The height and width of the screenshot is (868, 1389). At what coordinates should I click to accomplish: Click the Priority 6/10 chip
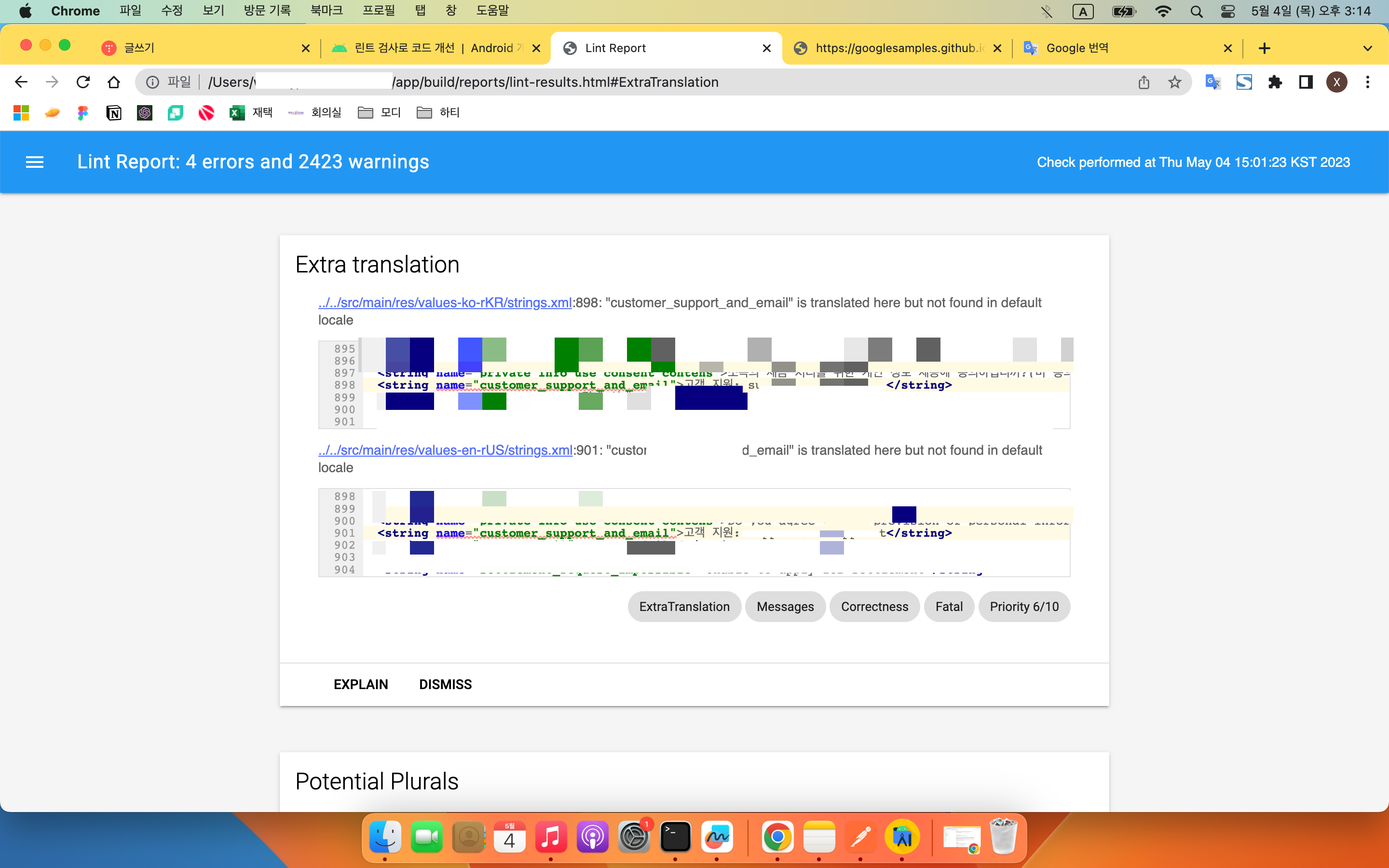coord(1023,606)
